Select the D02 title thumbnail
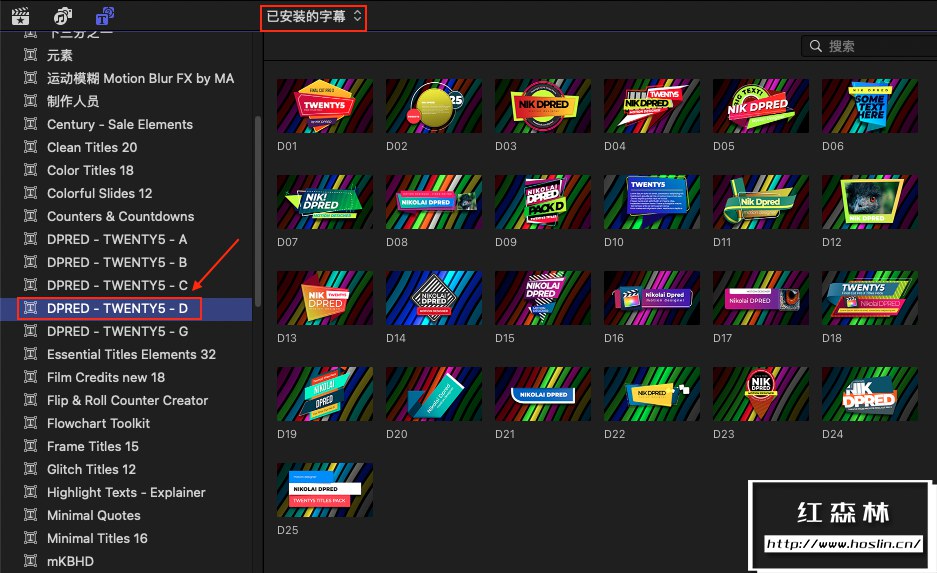Screen dimensions: 937x573 pos(434,106)
